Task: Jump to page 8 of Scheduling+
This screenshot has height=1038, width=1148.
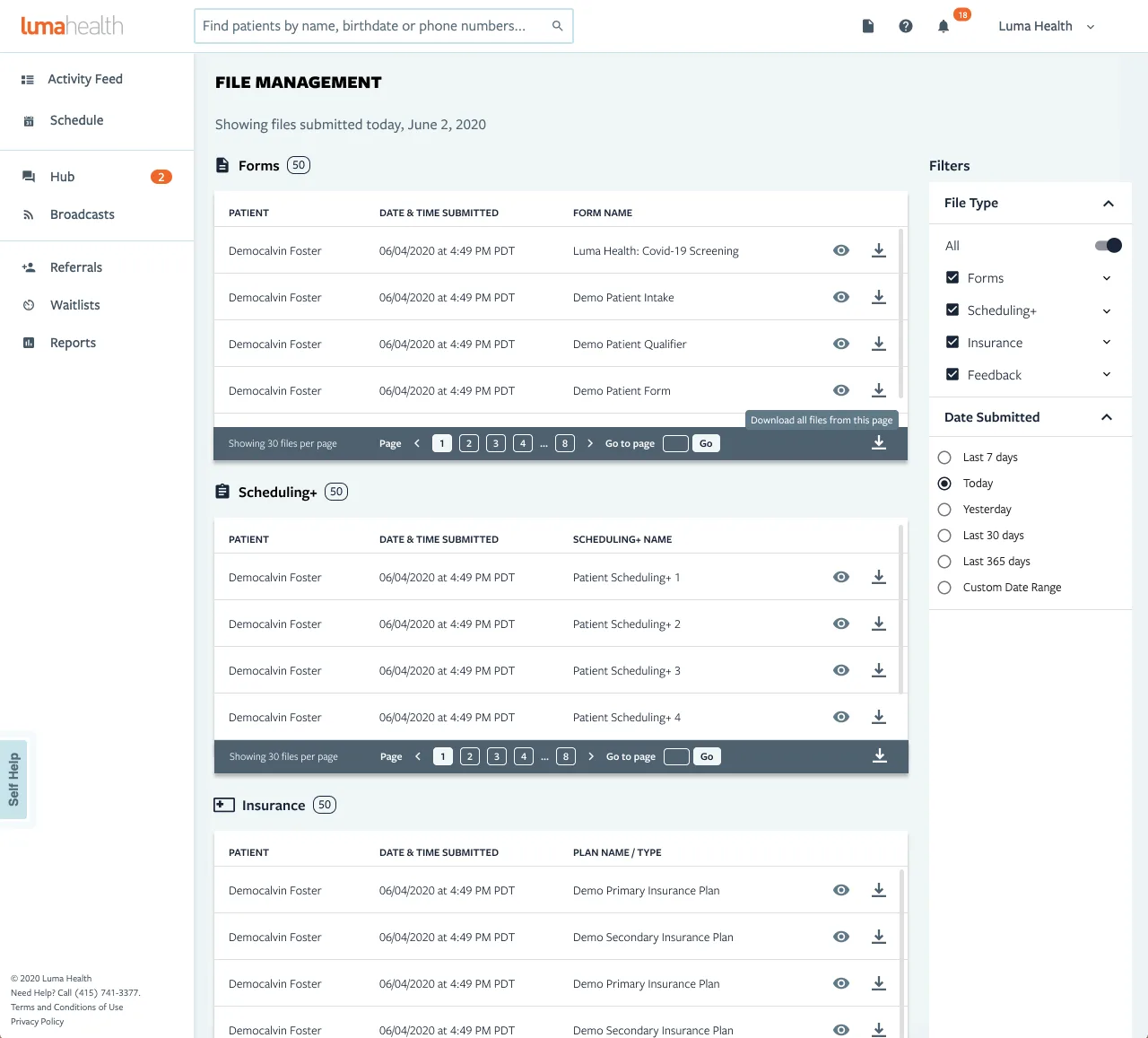Action: (x=566, y=756)
